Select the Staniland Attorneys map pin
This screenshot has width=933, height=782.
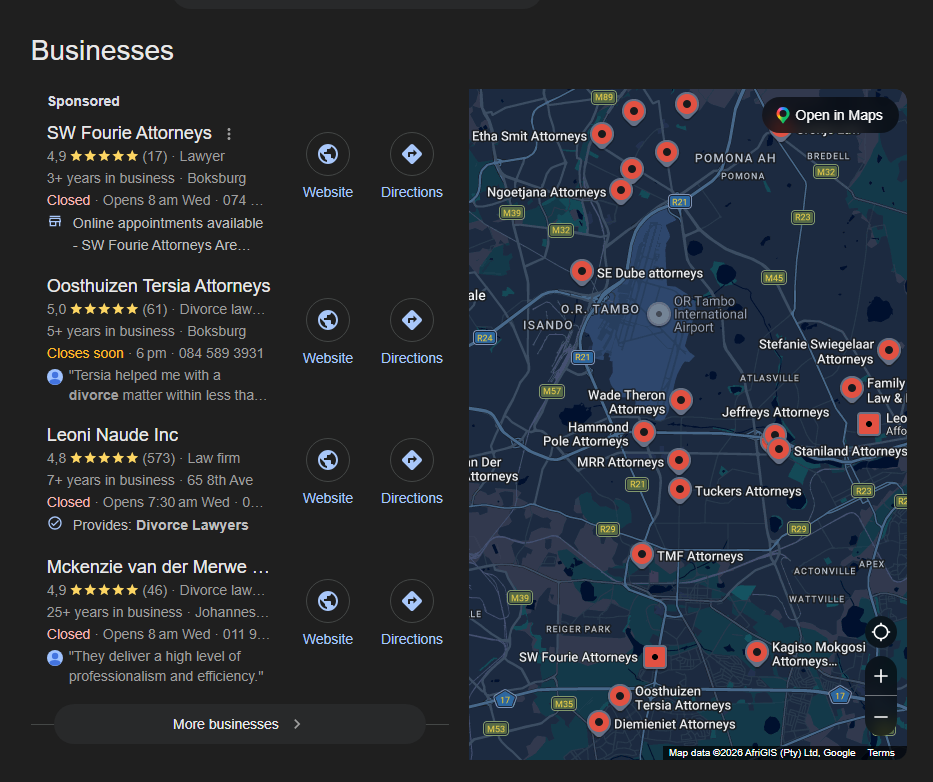pyautogui.click(x=779, y=450)
